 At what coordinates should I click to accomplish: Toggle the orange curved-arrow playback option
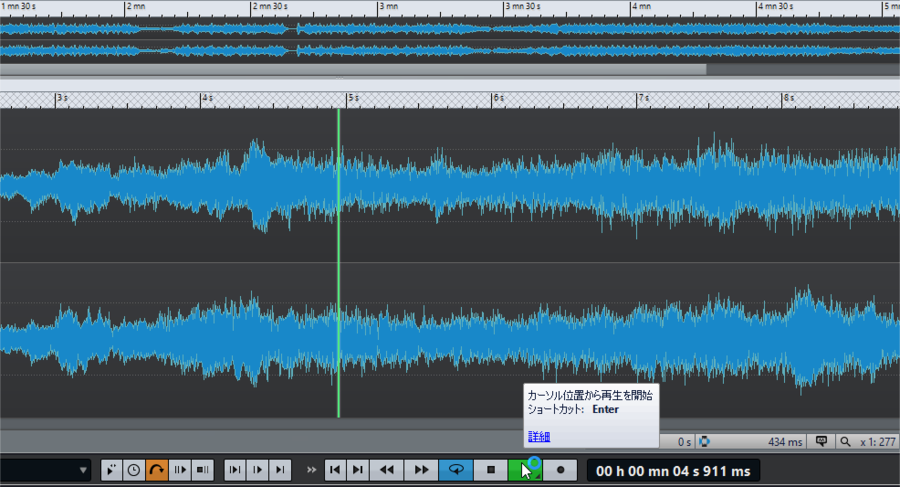(156, 470)
